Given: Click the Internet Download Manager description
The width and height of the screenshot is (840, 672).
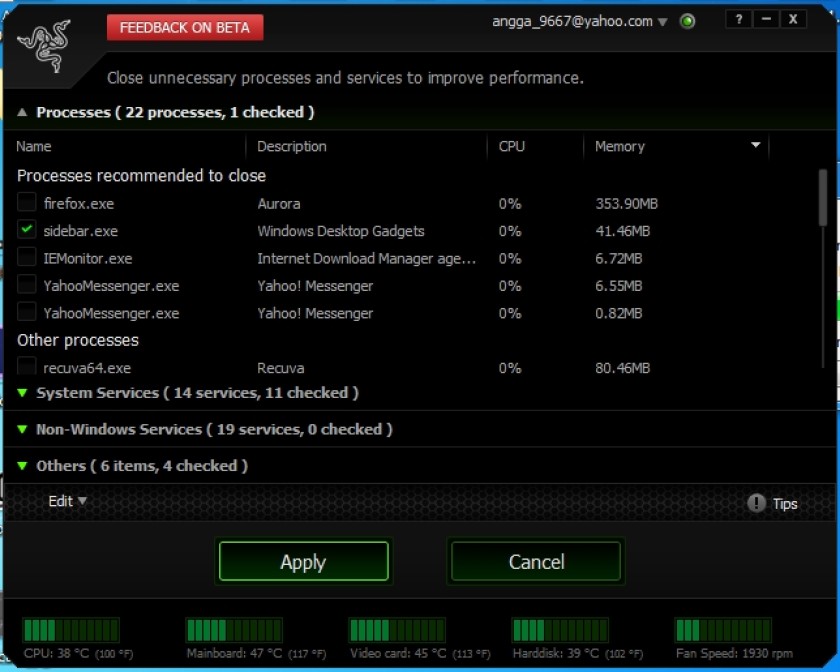Looking at the screenshot, I should (x=366, y=258).
